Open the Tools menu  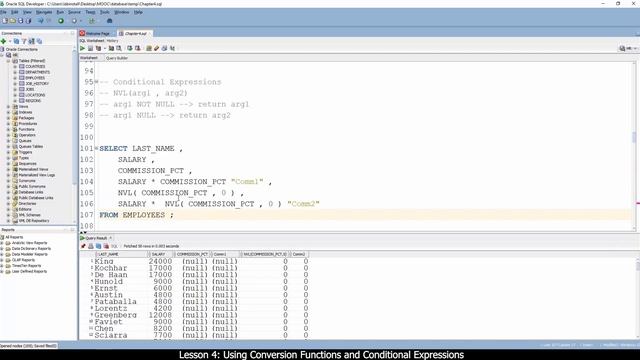[x=104, y=12]
